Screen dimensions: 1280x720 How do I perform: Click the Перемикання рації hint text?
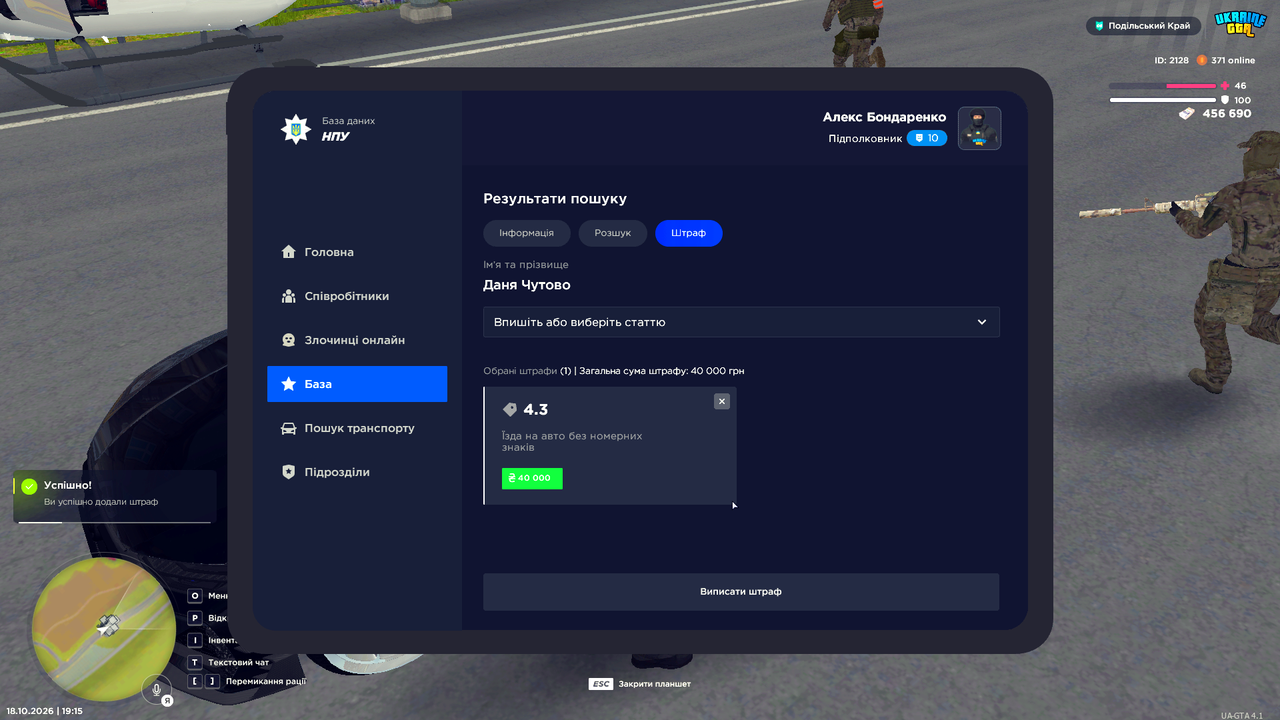[x=266, y=682]
